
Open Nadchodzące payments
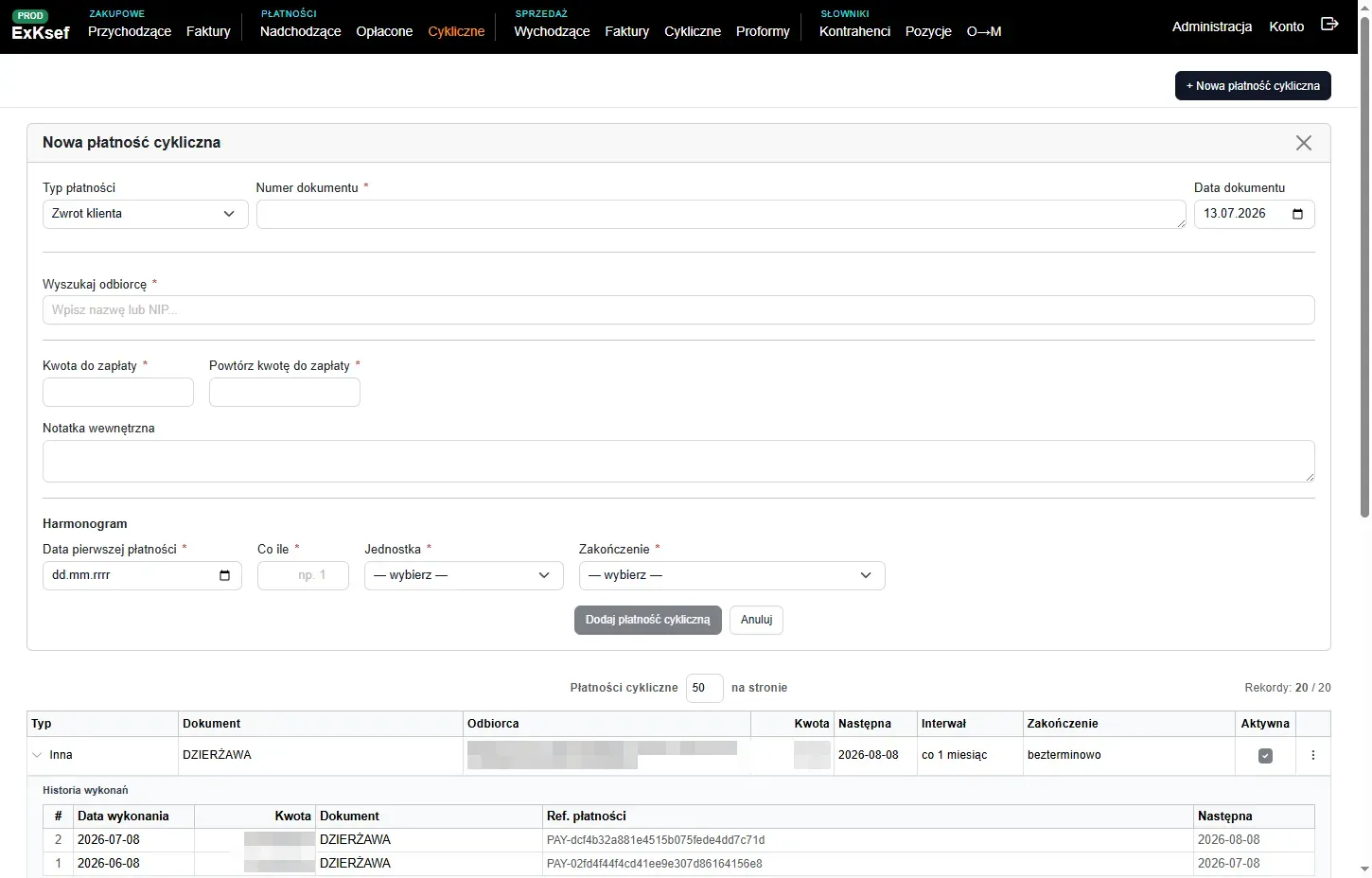pyautogui.click(x=301, y=31)
